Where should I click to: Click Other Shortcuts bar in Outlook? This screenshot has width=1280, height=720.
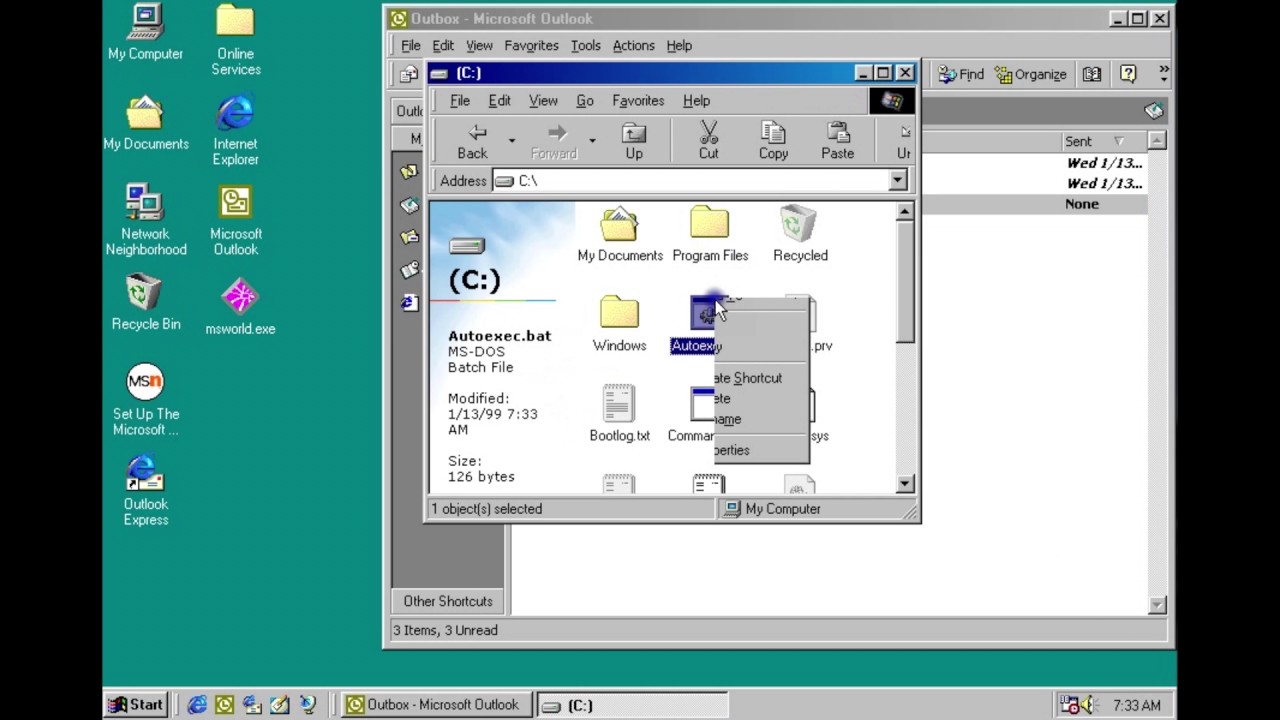[x=448, y=601]
